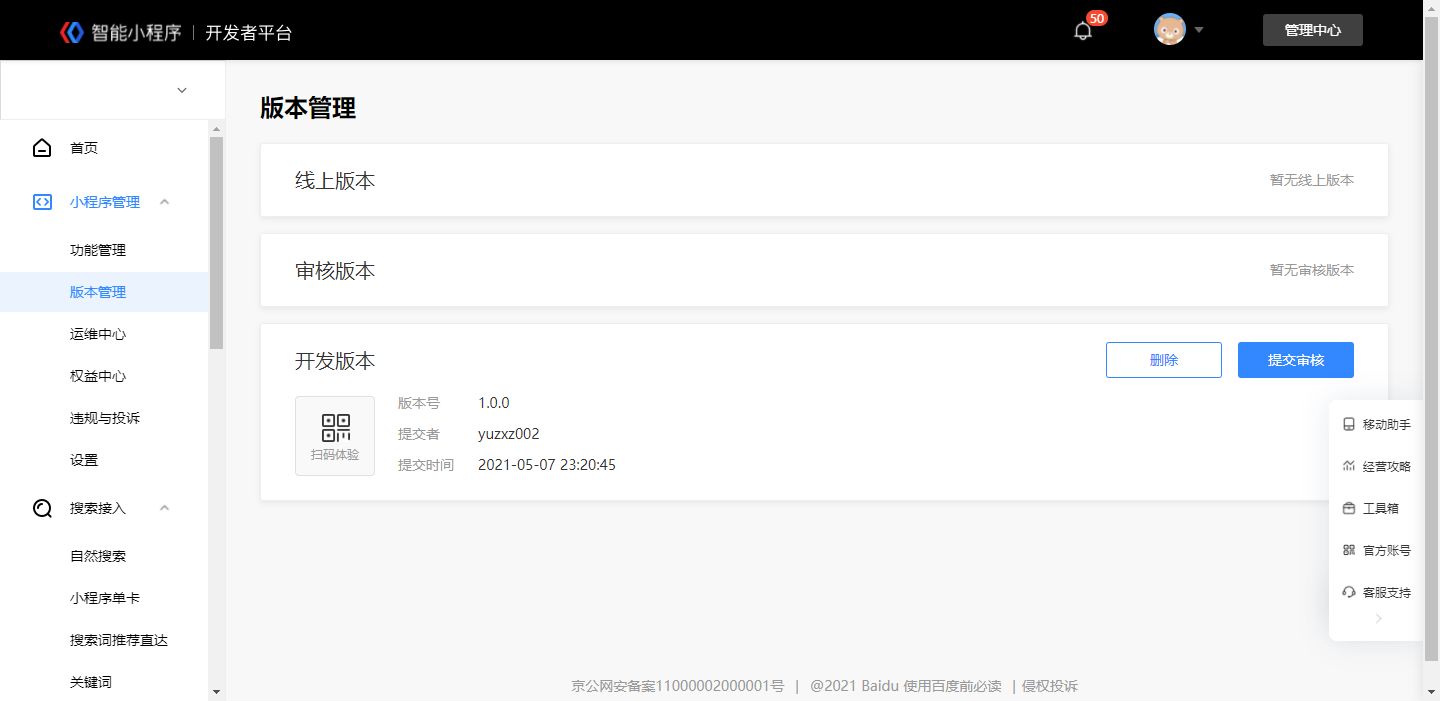Image resolution: width=1440 pixels, height=701 pixels.
Task: Go to 功能管理 in the sidebar
Action: (x=98, y=250)
